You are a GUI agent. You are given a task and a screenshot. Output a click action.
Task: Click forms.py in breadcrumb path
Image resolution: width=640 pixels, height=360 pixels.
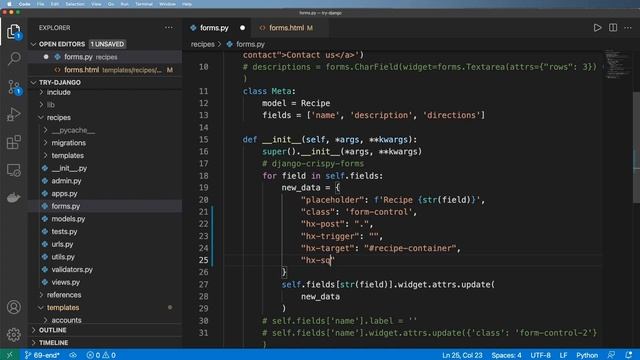tap(250, 44)
